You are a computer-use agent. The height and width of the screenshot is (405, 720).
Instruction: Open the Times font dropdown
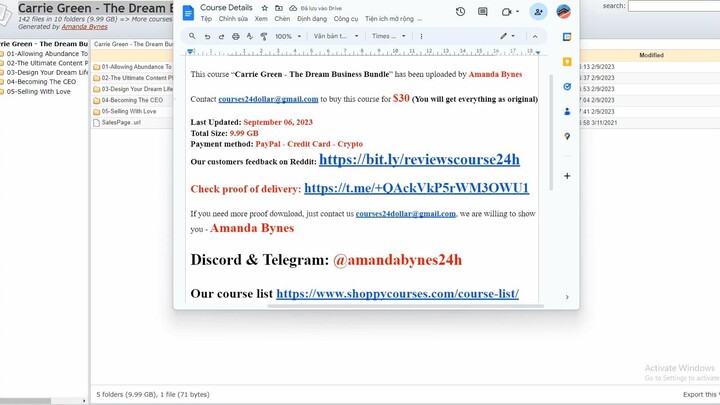pos(385,36)
